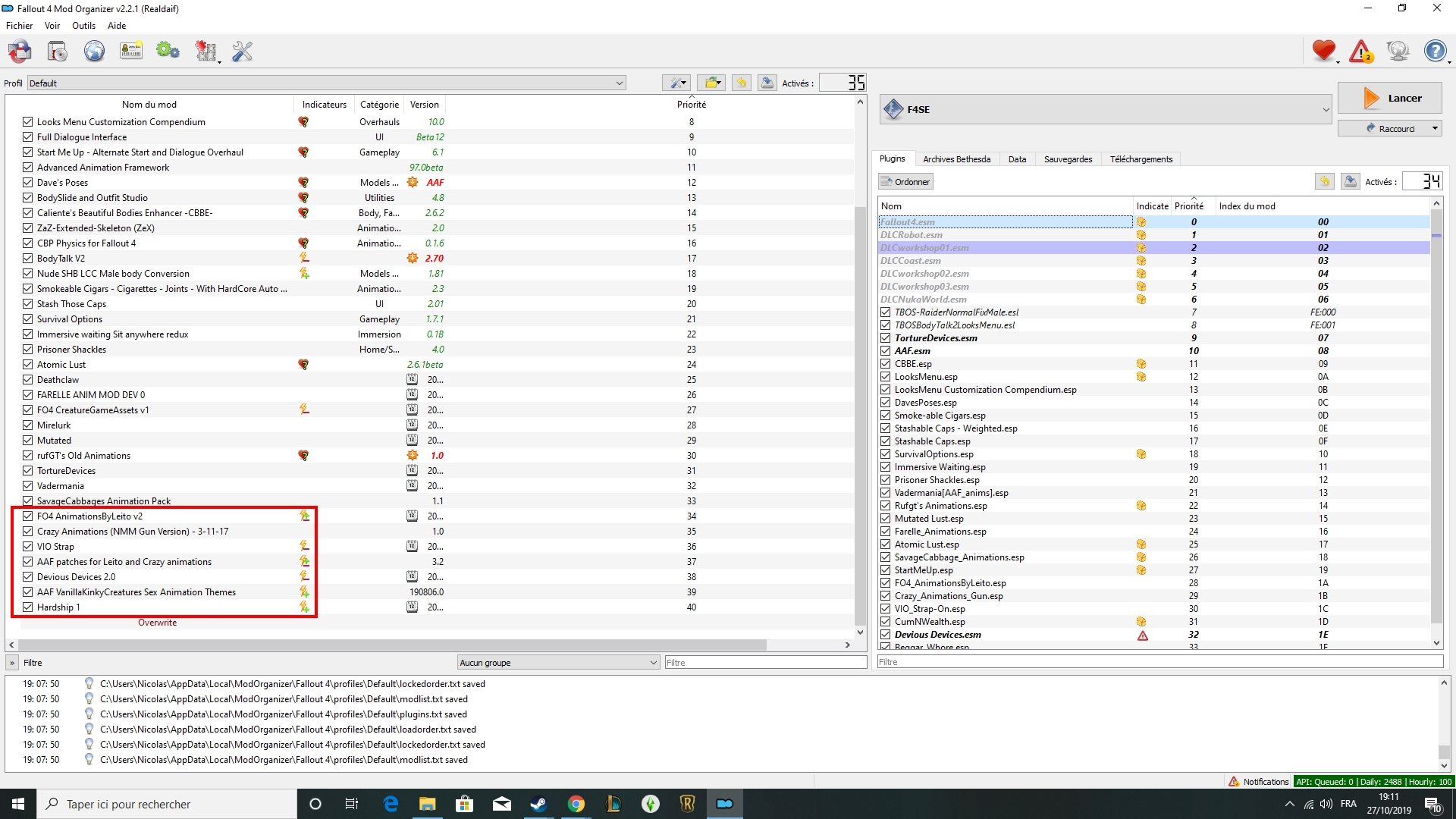Open the Aide menu
The width and height of the screenshot is (1456, 819).
point(117,25)
